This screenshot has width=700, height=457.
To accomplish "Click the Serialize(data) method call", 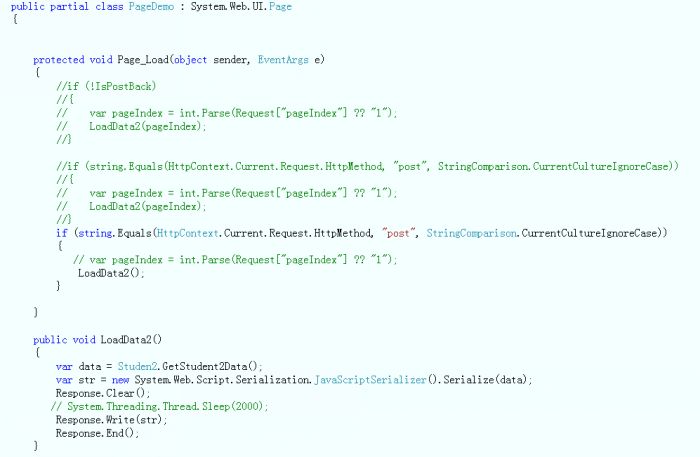I will click(479, 379).
